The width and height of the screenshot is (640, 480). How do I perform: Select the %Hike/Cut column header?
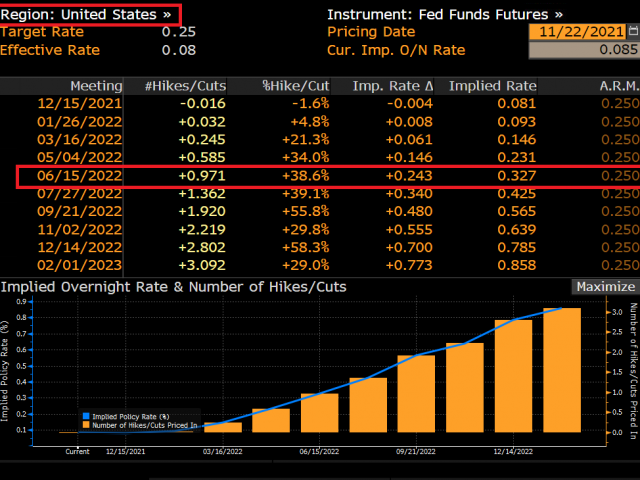294,87
